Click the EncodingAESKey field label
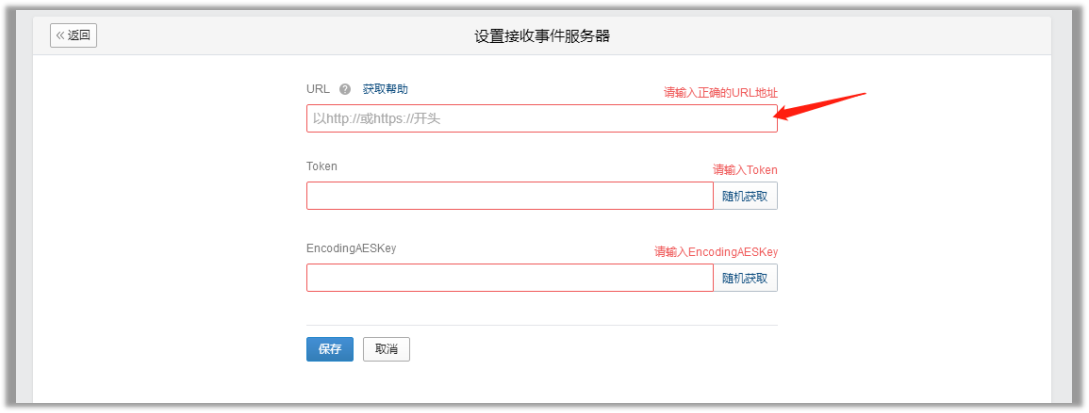Screen dimensions: 1089x413 (x=351, y=248)
